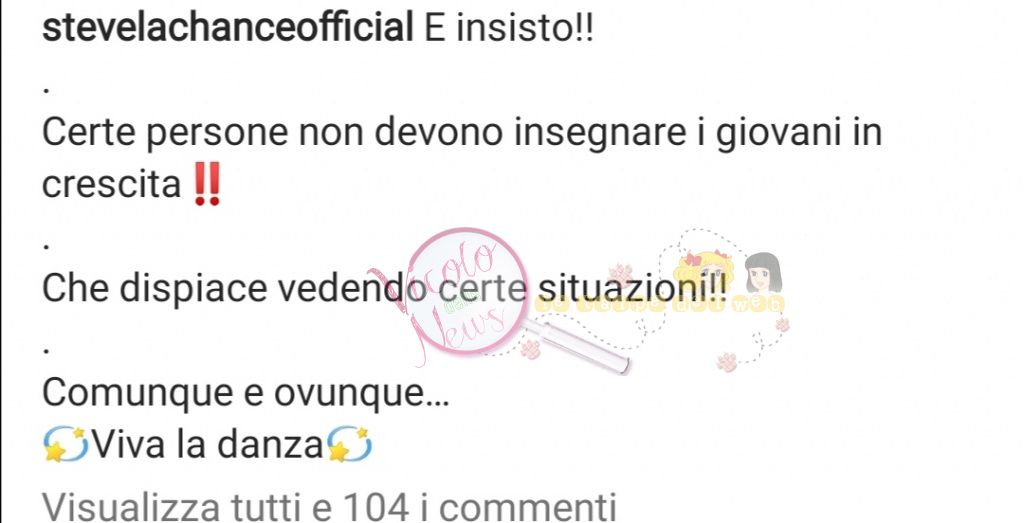Click the 'giovani in' words at line end
This screenshot has width=1024, height=523.
coord(799,133)
